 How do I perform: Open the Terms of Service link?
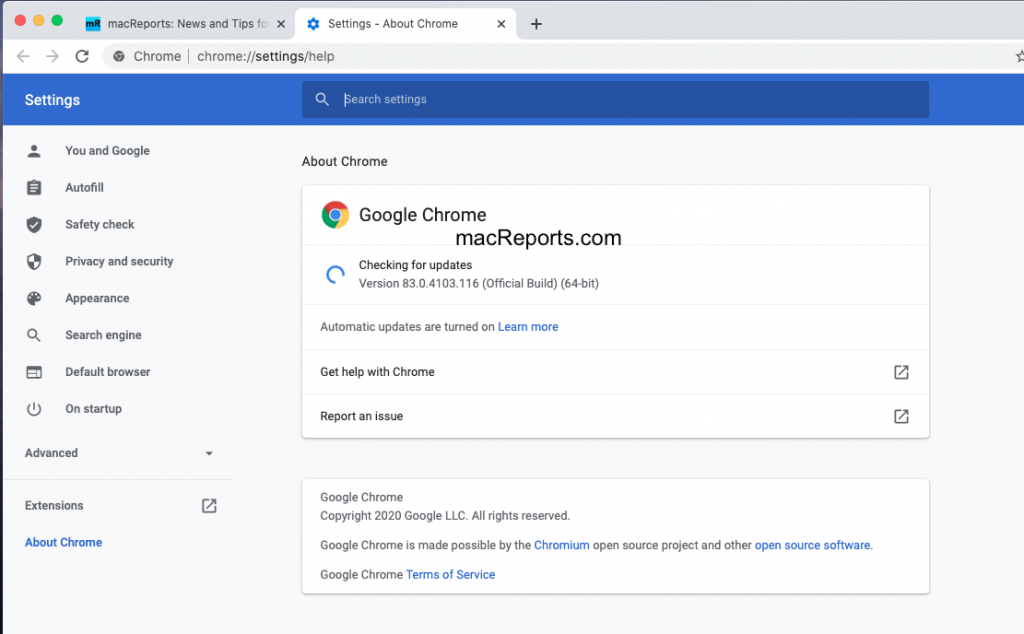[x=451, y=575]
